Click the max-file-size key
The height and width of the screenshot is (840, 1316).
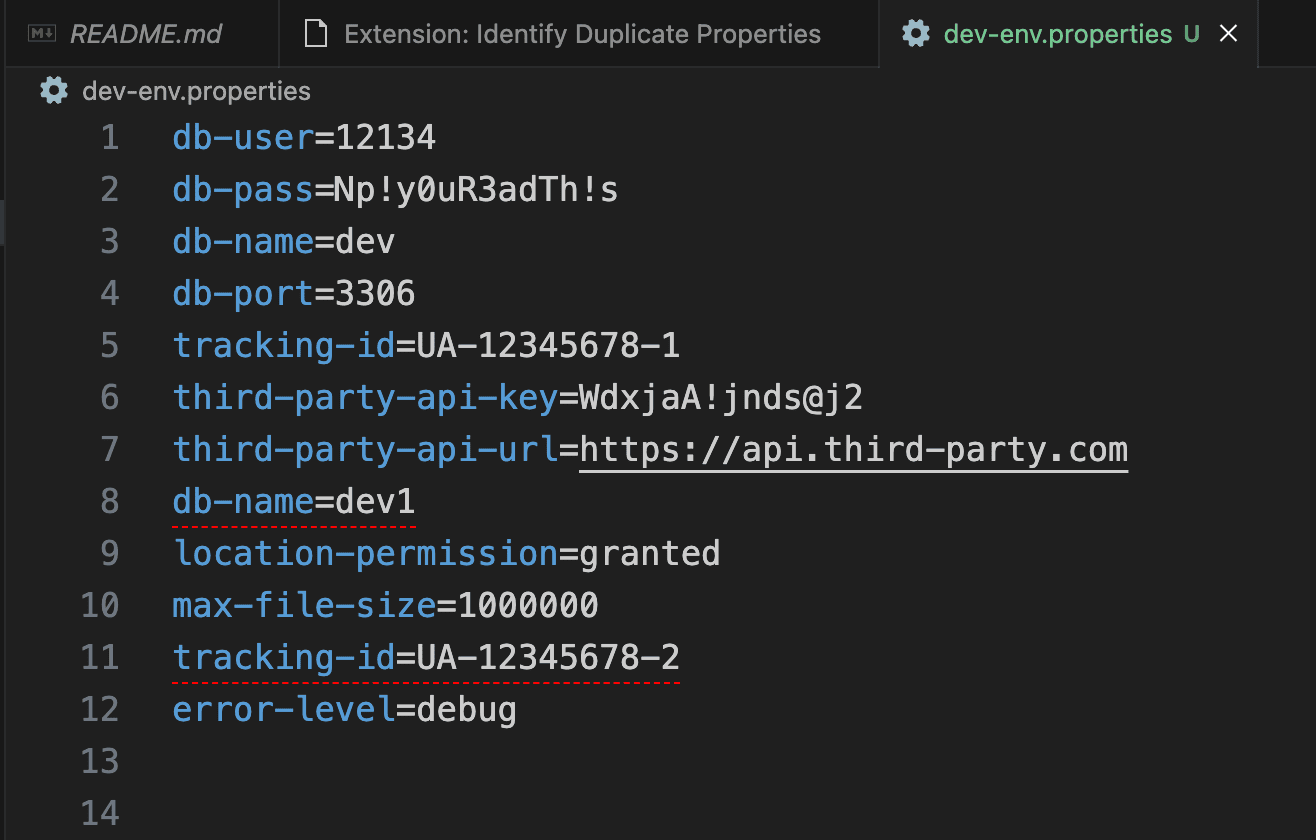pyautogui.click(x=305, y=605)
